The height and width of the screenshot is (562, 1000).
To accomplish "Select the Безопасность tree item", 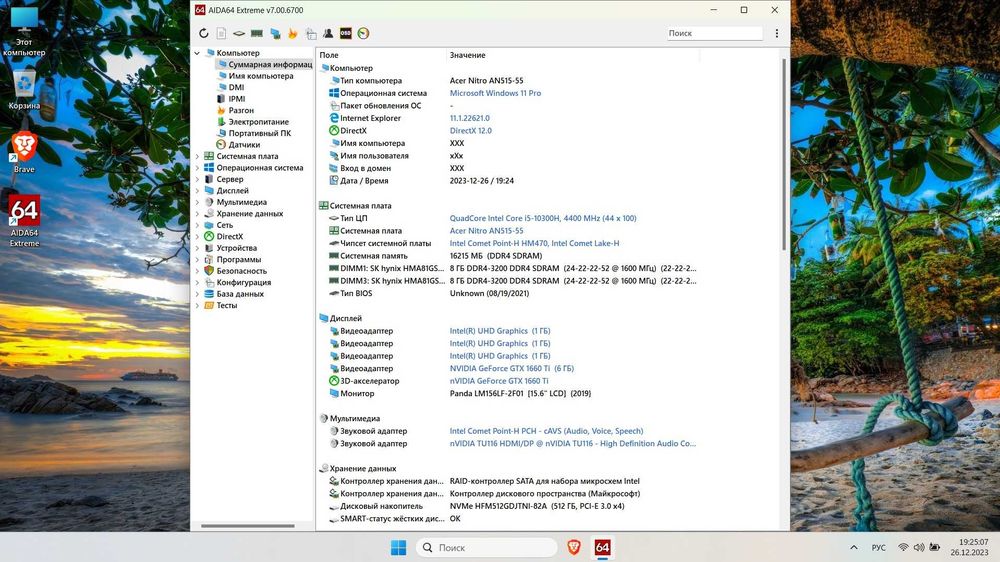I will [242, 271].
